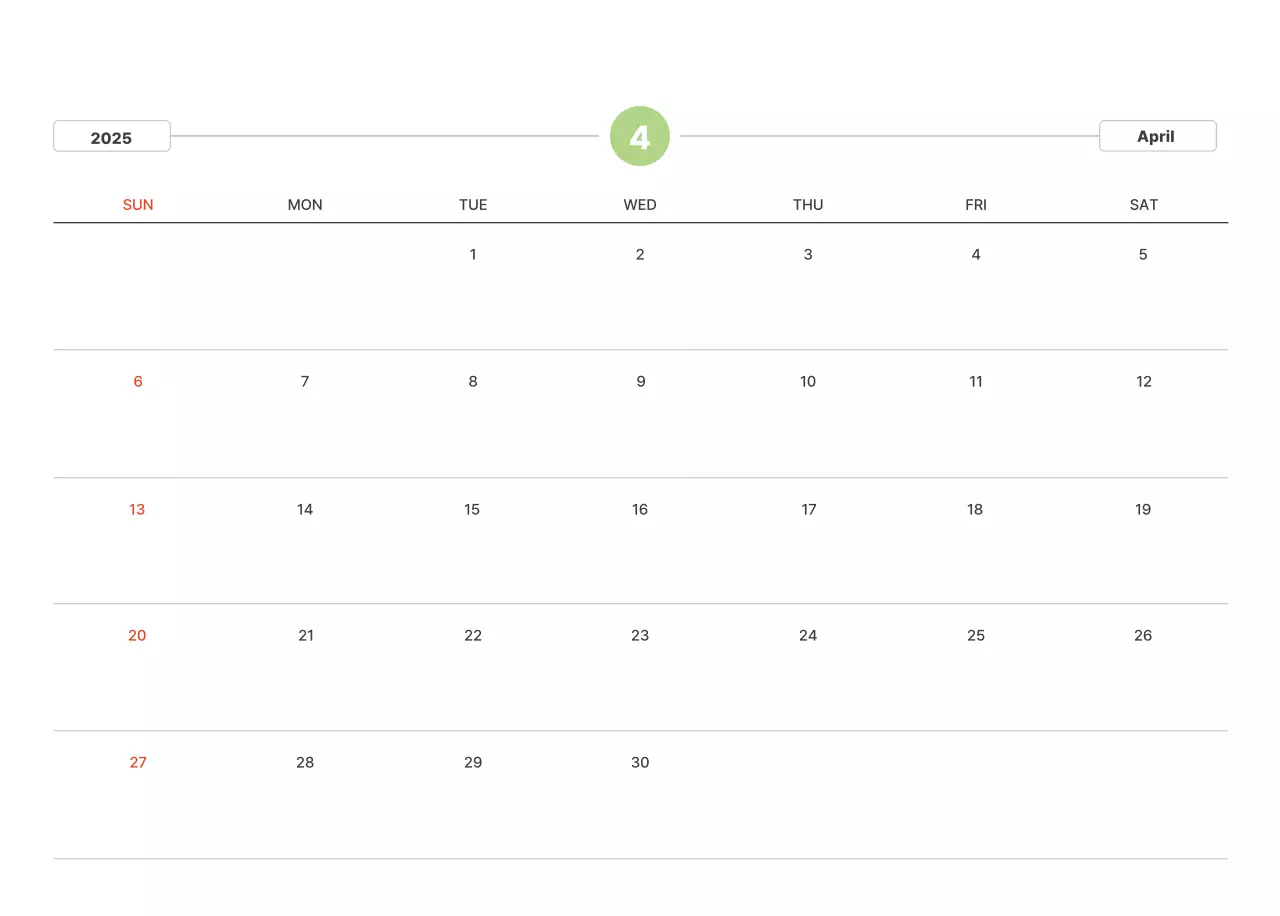Viewport: 1280px width, 916px height.
Task: Click the green month number 4 circle
Action: [x=640, y=136]
